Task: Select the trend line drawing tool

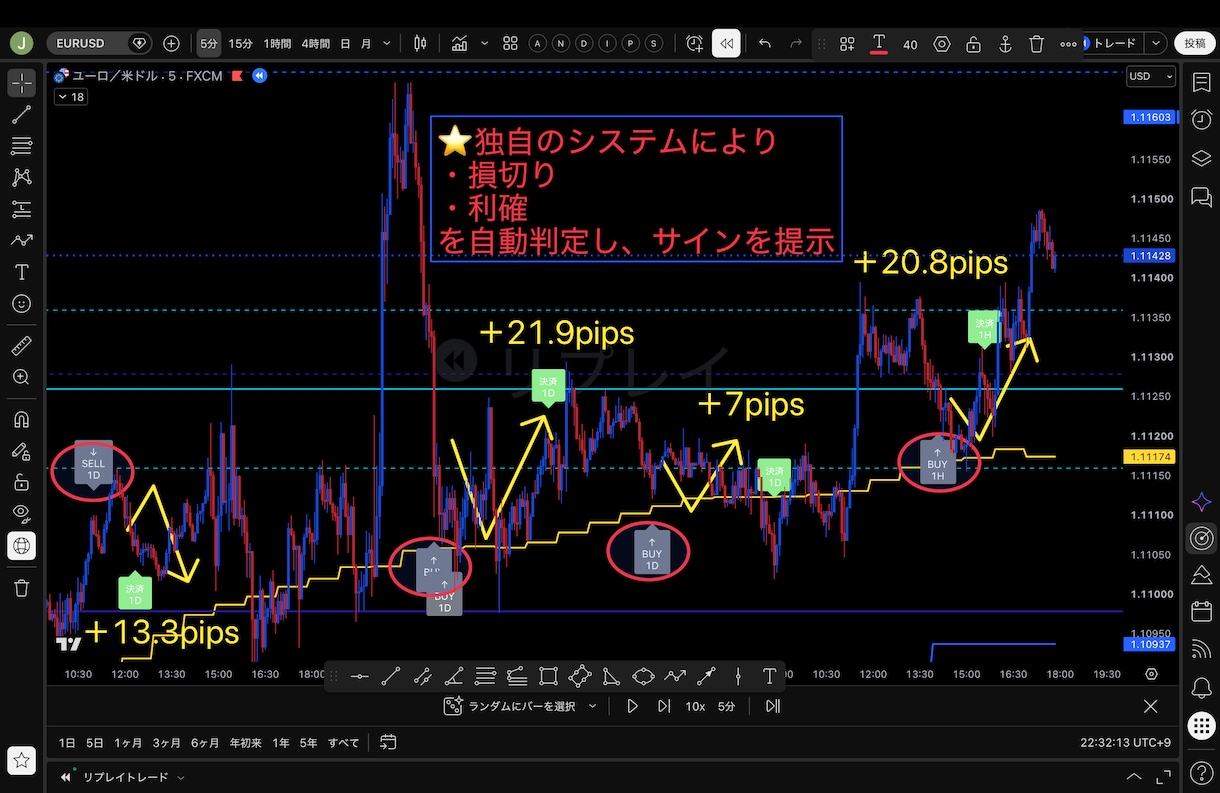Action: tap(21, 114)
